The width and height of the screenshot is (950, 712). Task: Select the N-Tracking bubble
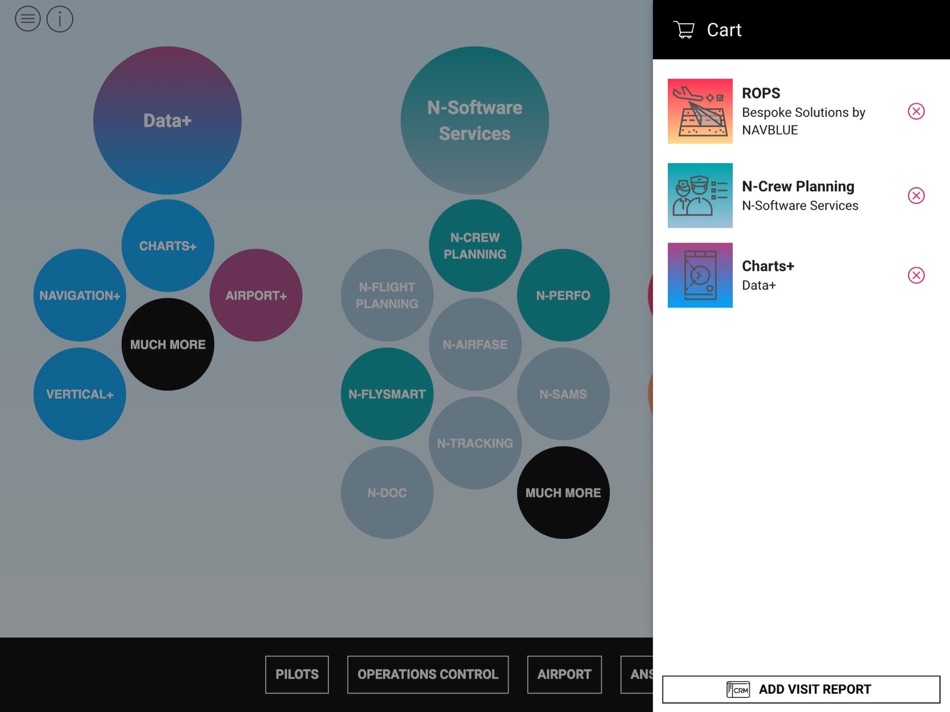click(475, 443)
